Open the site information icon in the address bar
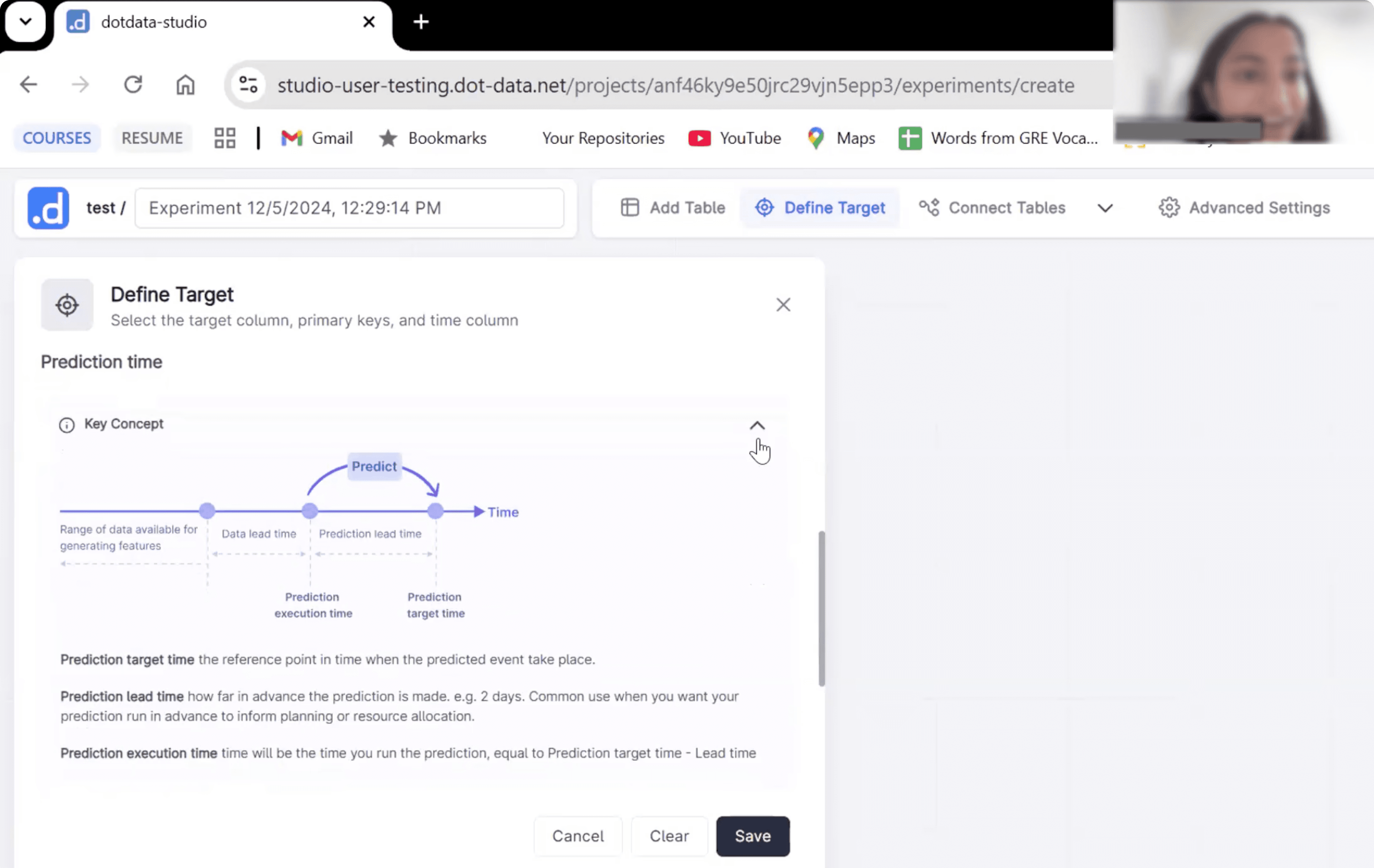Image resolution: width=1374 pixels, height=868 pixels. coord(248,85)
